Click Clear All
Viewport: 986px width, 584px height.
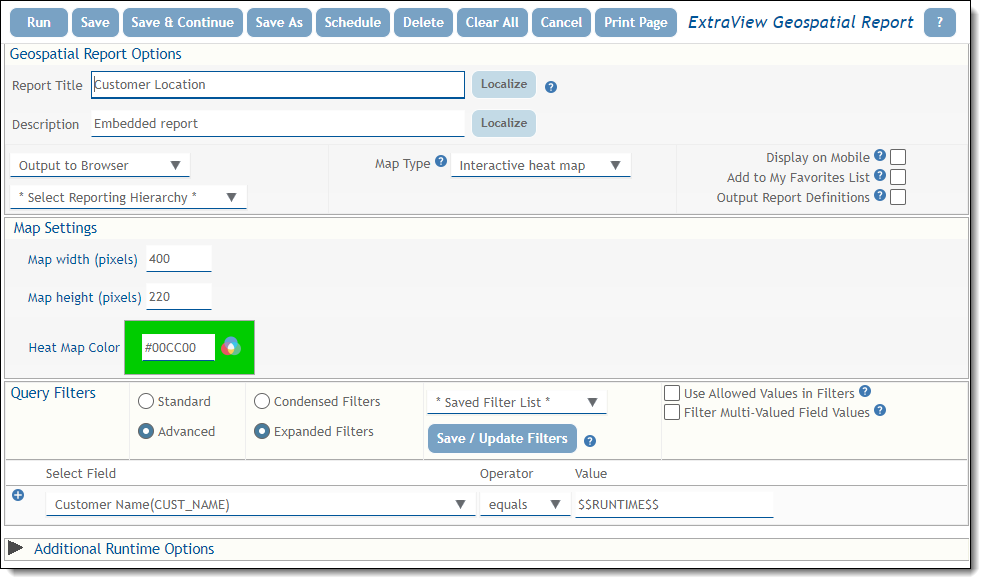[492, 23]
